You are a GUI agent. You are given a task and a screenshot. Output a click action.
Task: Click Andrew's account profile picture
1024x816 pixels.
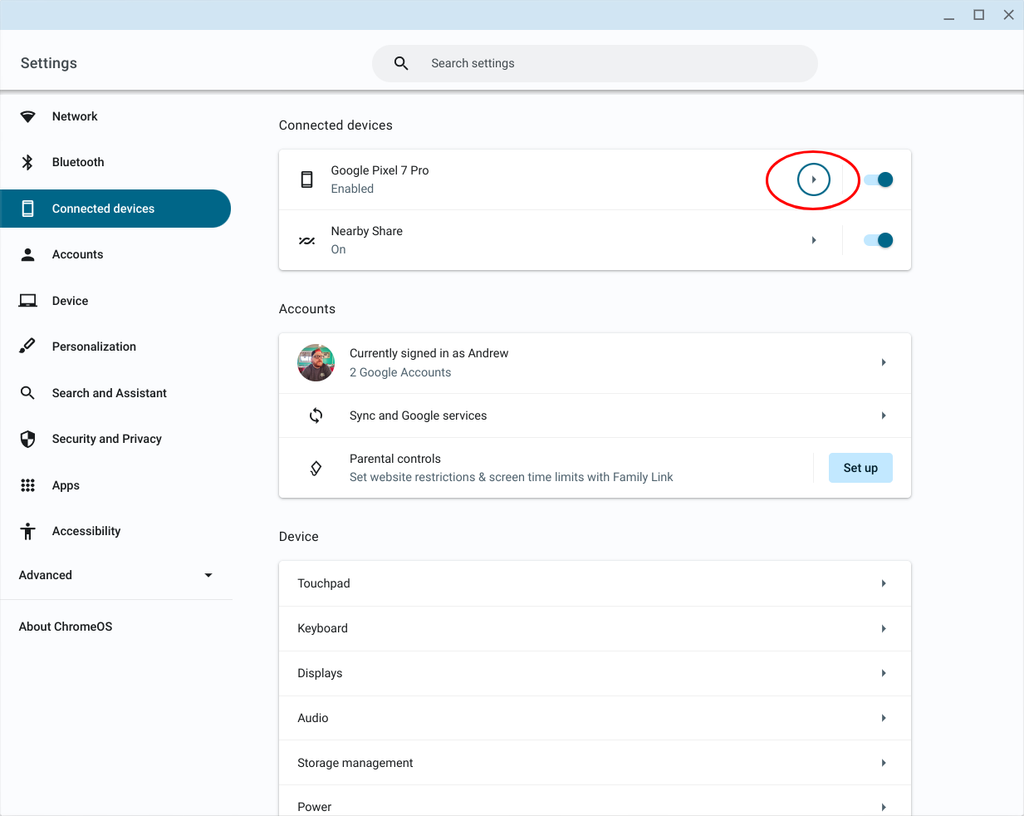point(316,363)
